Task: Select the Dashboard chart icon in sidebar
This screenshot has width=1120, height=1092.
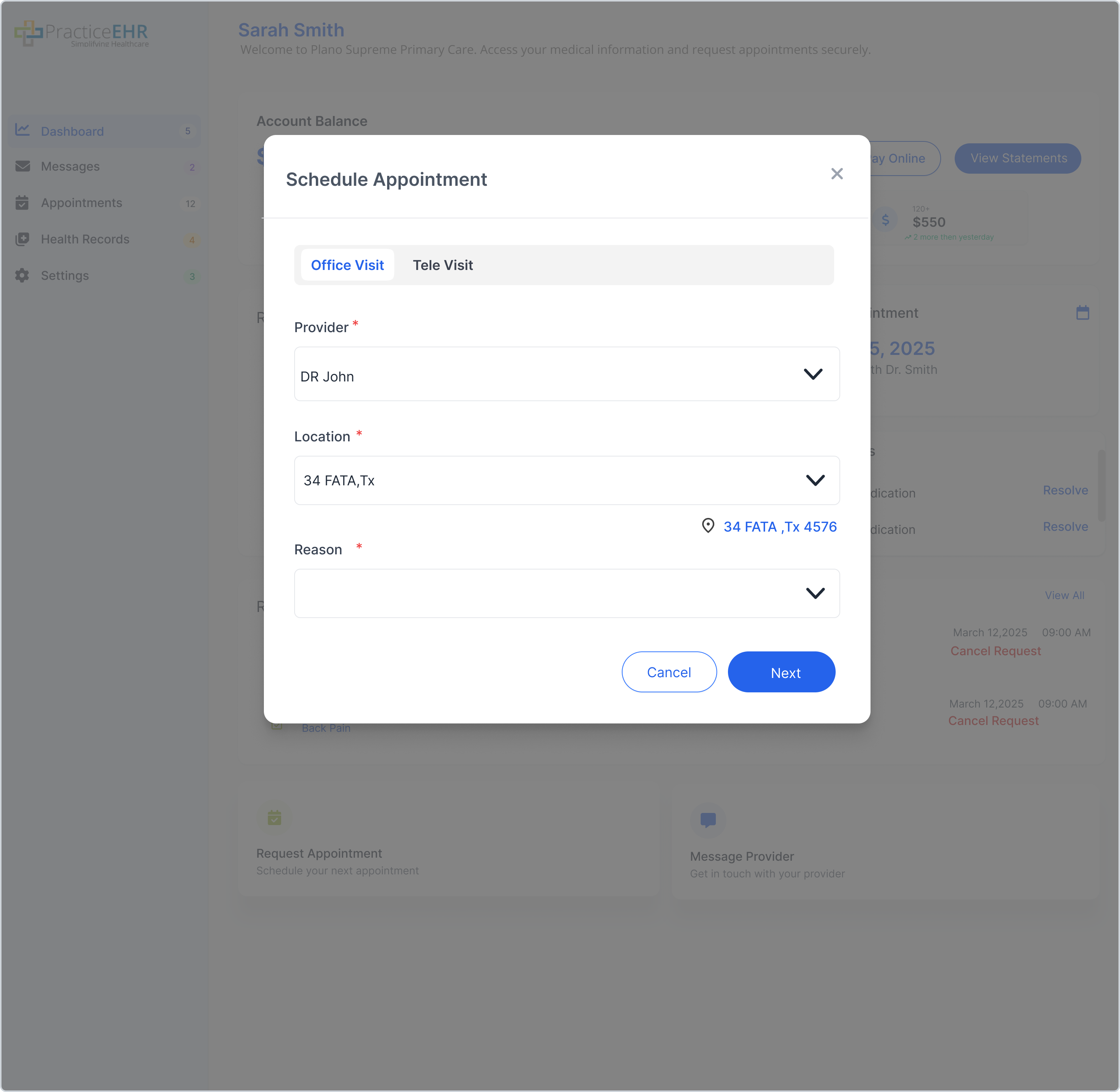Action: [x=22, y=130]
